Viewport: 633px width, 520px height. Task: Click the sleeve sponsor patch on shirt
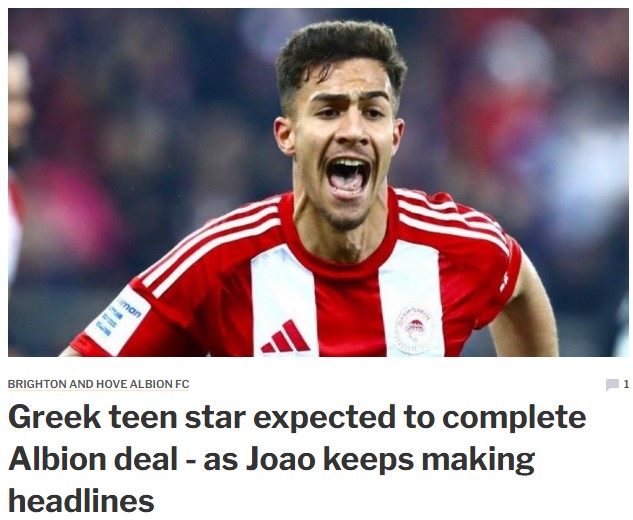118,320
